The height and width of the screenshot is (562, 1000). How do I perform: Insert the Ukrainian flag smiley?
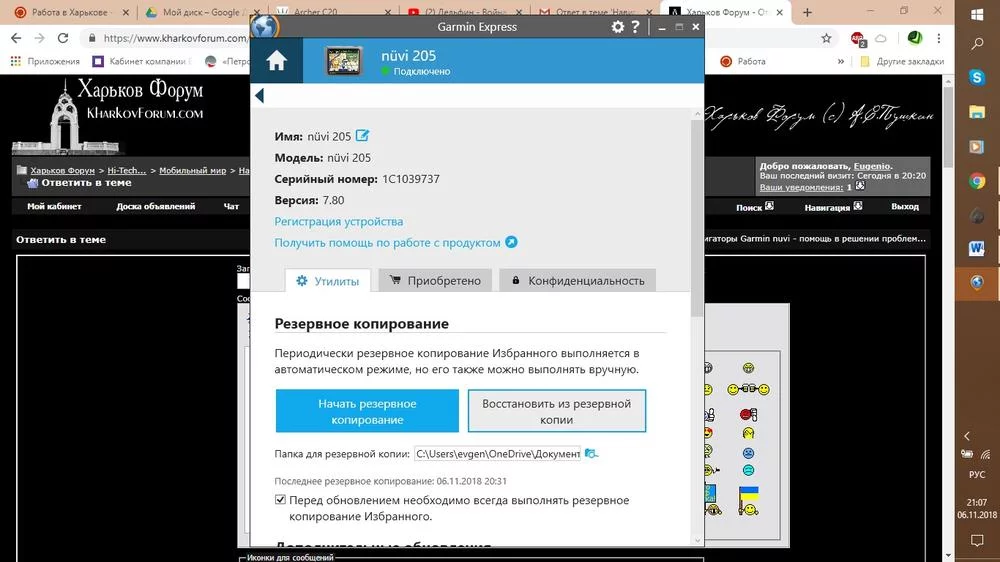749,500
